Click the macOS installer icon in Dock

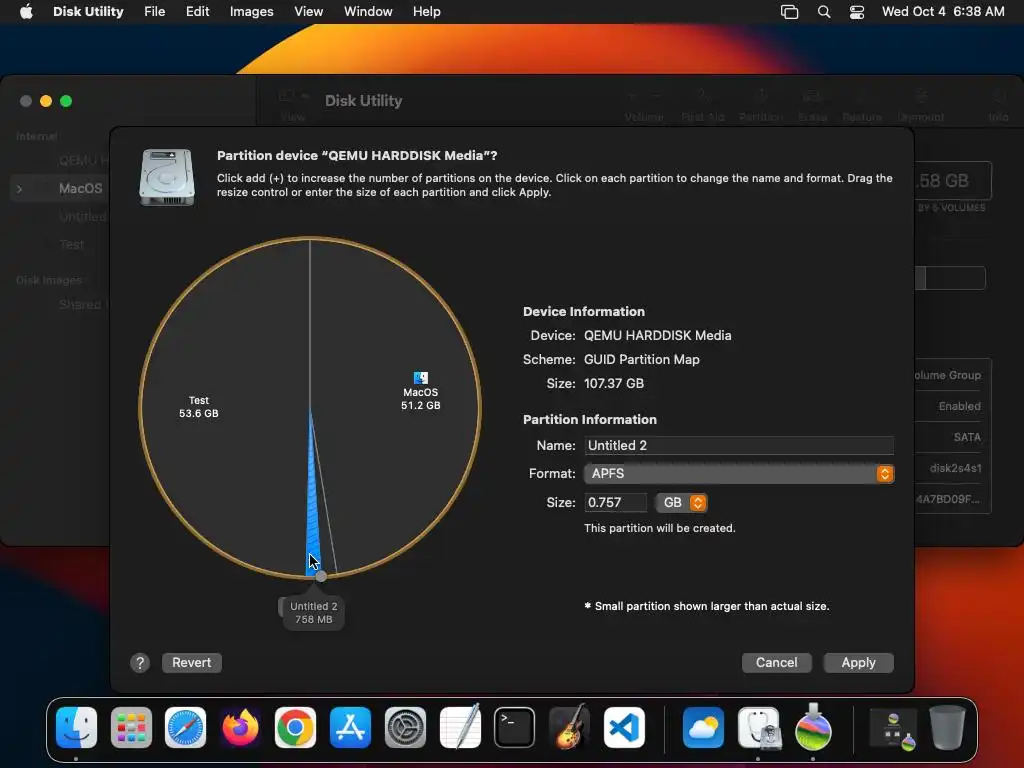813,726
